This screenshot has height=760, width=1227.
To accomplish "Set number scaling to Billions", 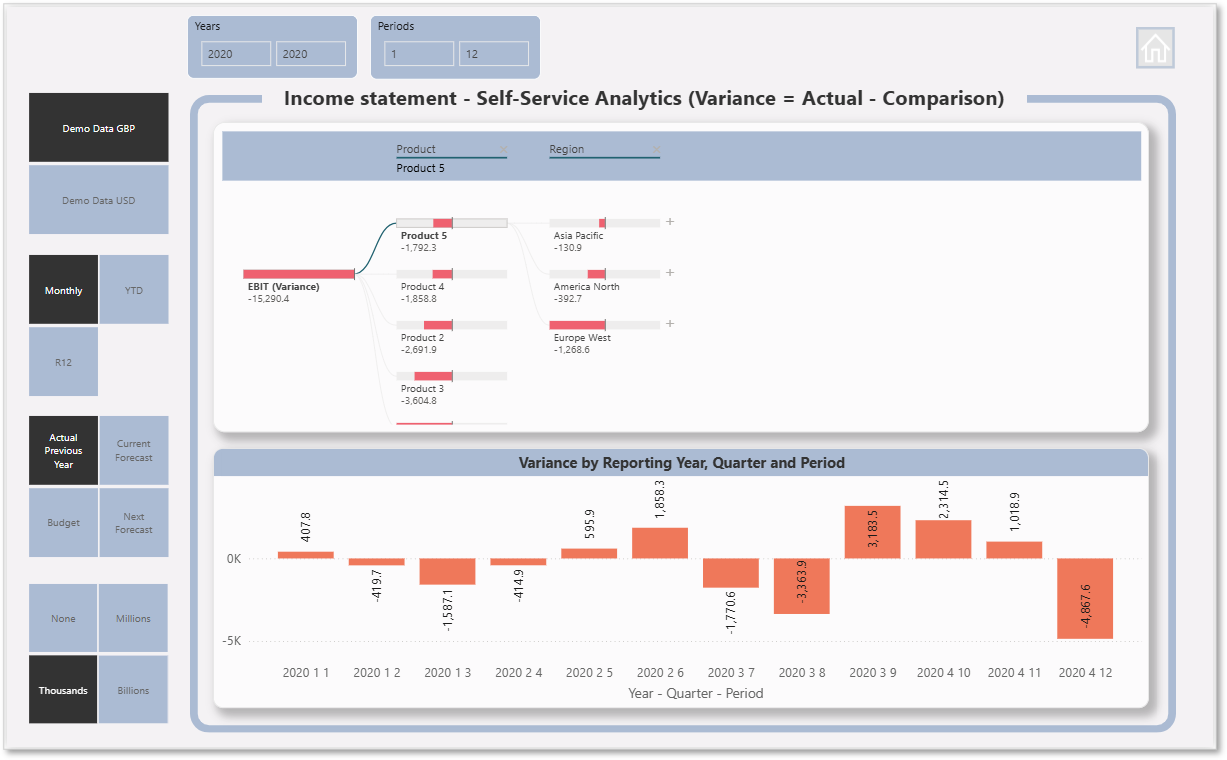I will click(134, 690).
